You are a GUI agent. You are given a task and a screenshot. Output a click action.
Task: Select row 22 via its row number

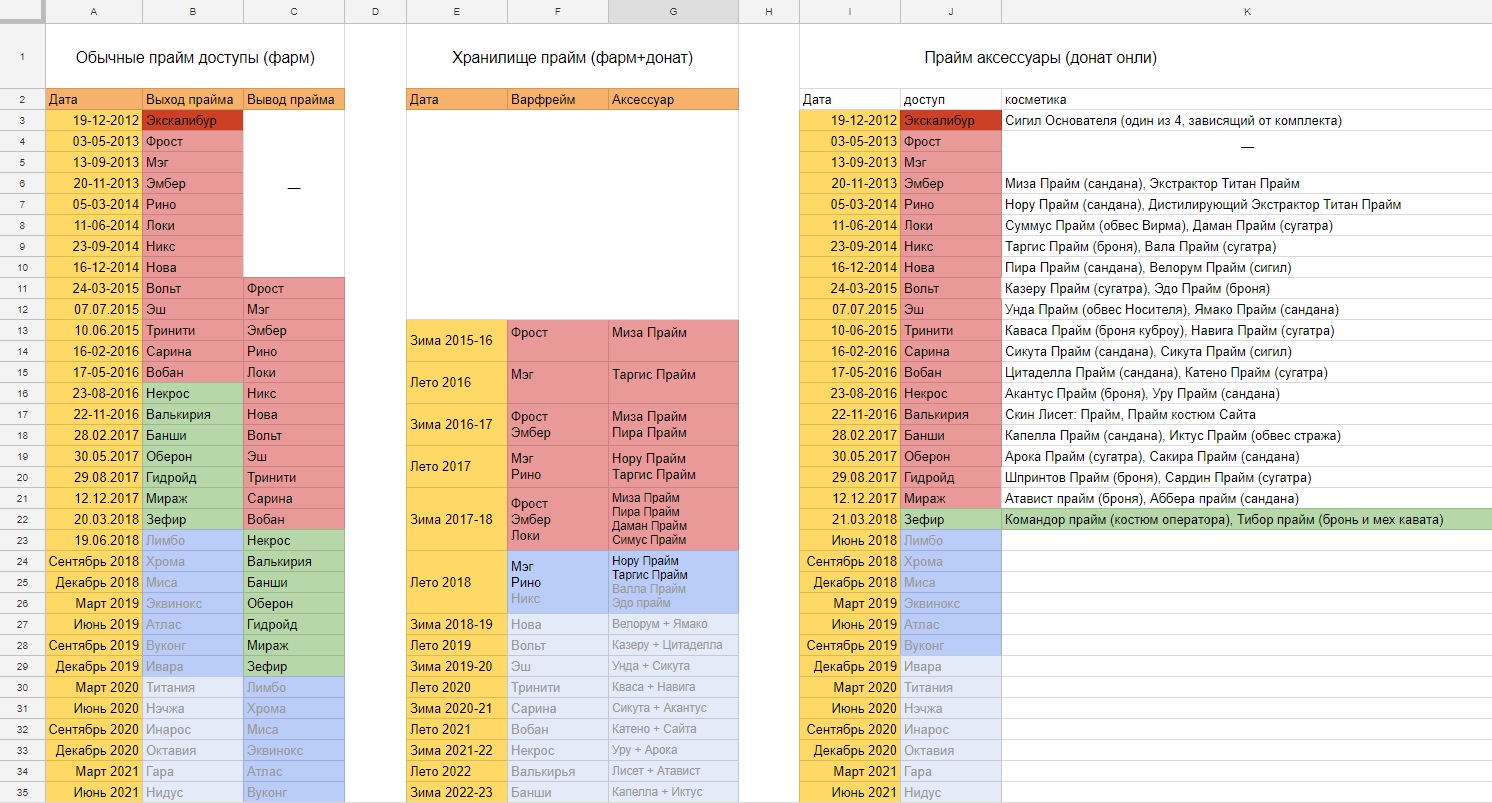pyautogui.click(x=22, y=519)
